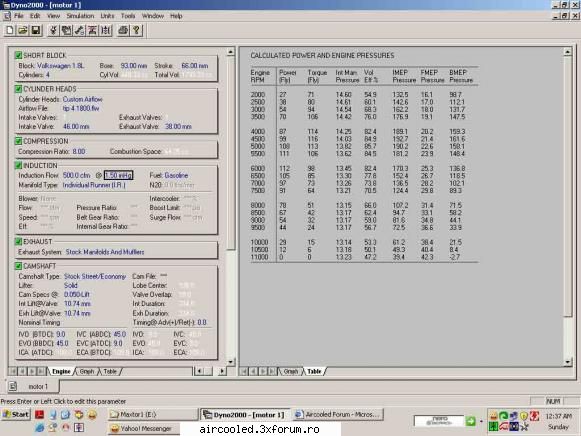Click the left panel scrollbar down arrow

(230, 362)
